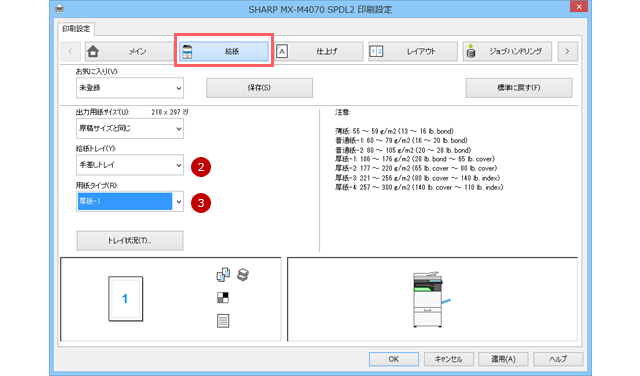Click the 薄紙 paper weight note line
This screenshot has width=640, height=376.
tap(394, 131)
